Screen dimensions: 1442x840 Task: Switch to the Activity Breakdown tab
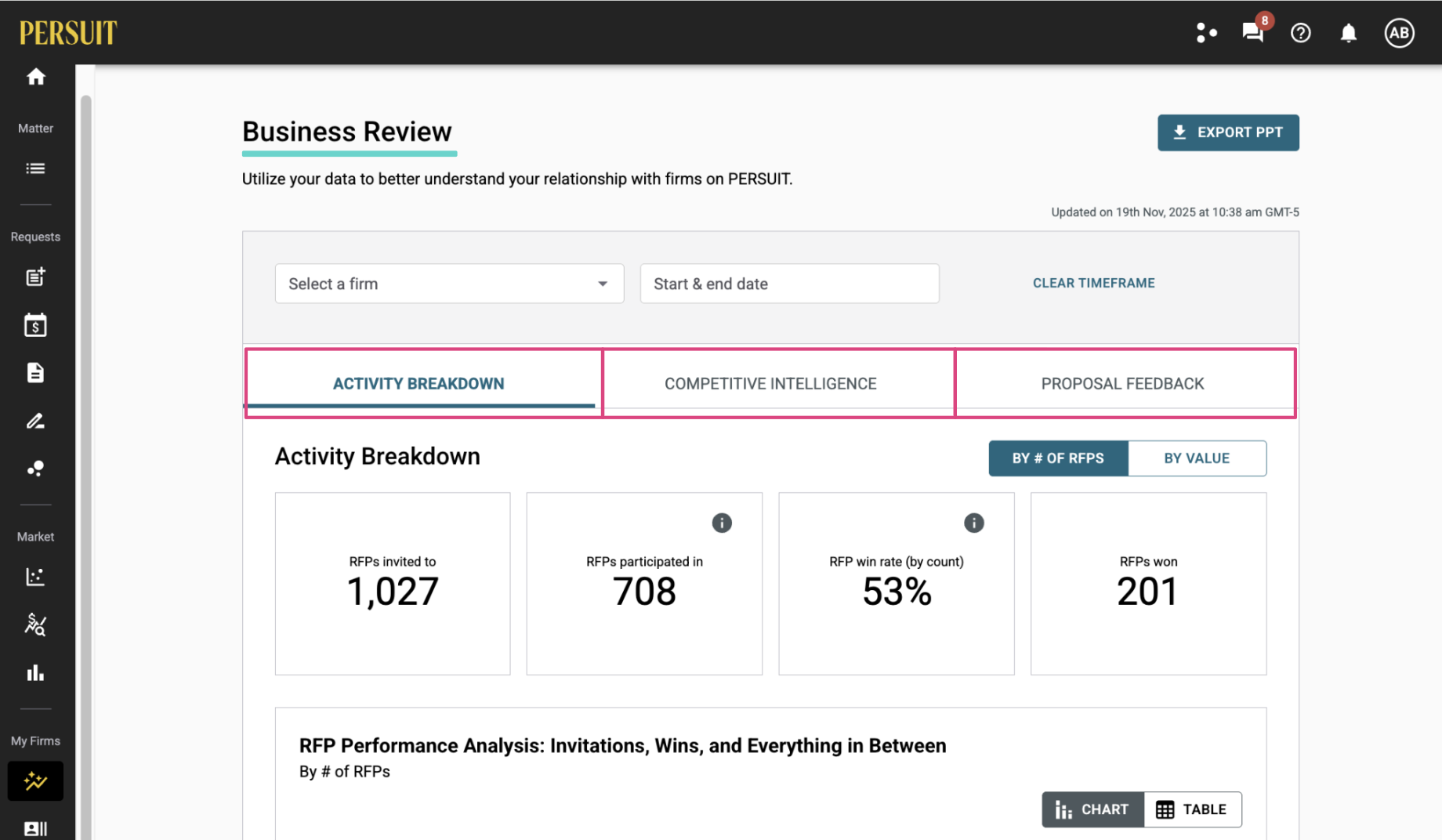coord(418,384)
